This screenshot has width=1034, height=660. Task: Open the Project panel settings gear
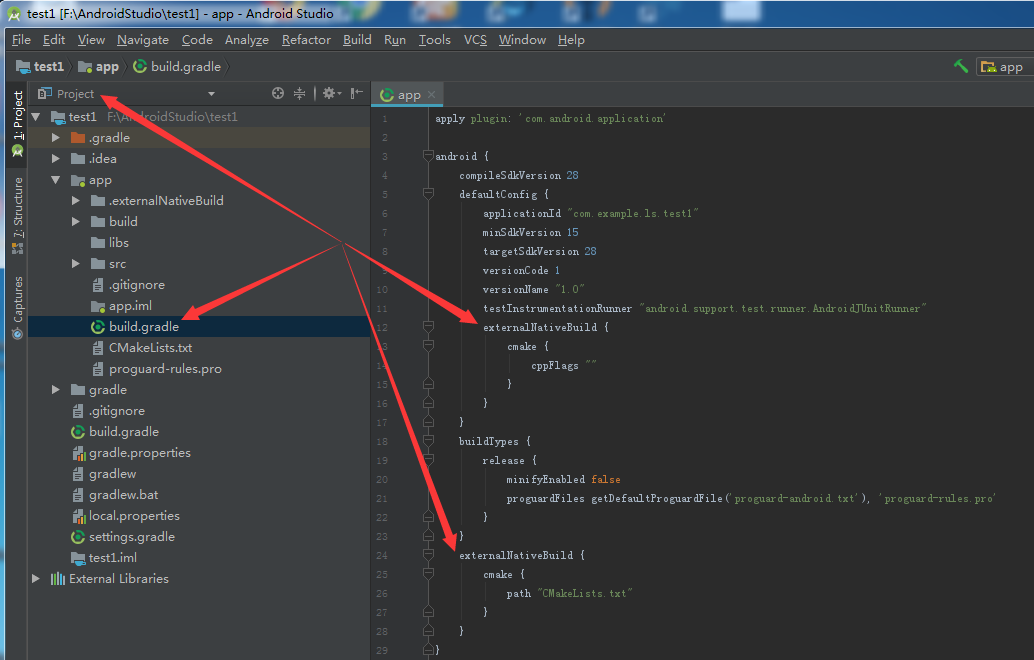(x=331, y=94)
